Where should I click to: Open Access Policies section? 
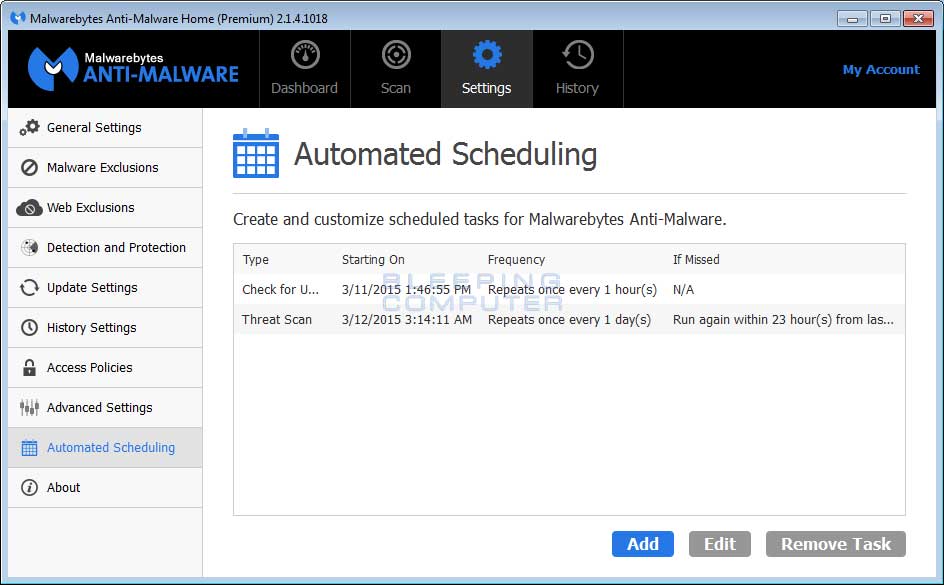pos(105,368)
